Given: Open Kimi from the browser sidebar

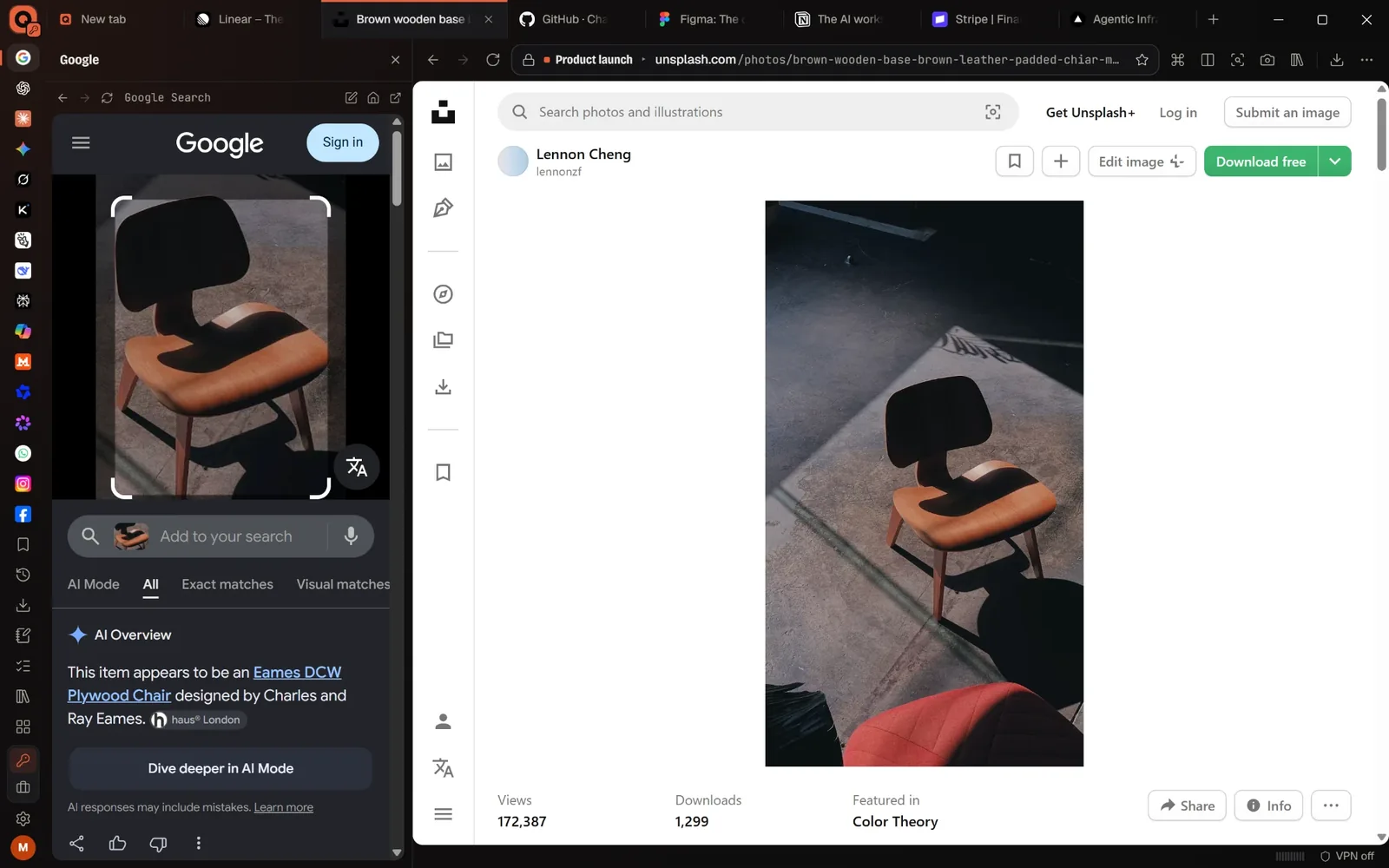Looking at the screenshot, I should [23, 209].
